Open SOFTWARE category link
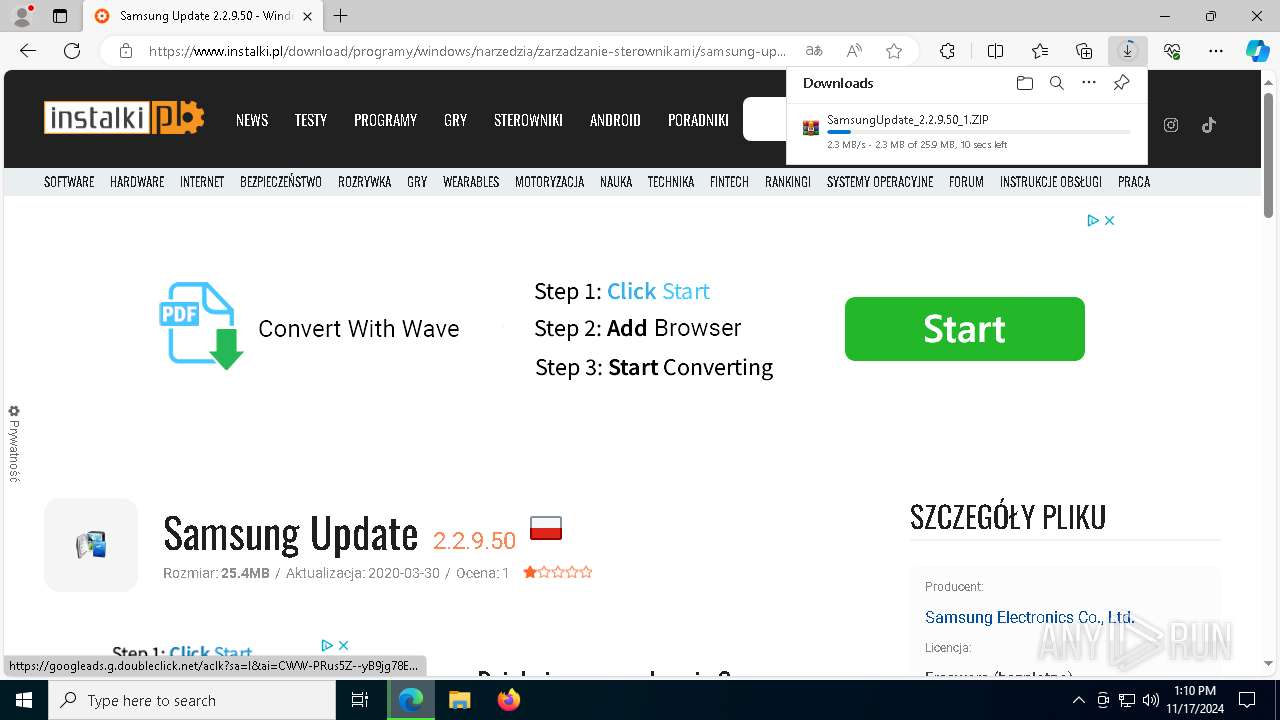 point(69,182)
